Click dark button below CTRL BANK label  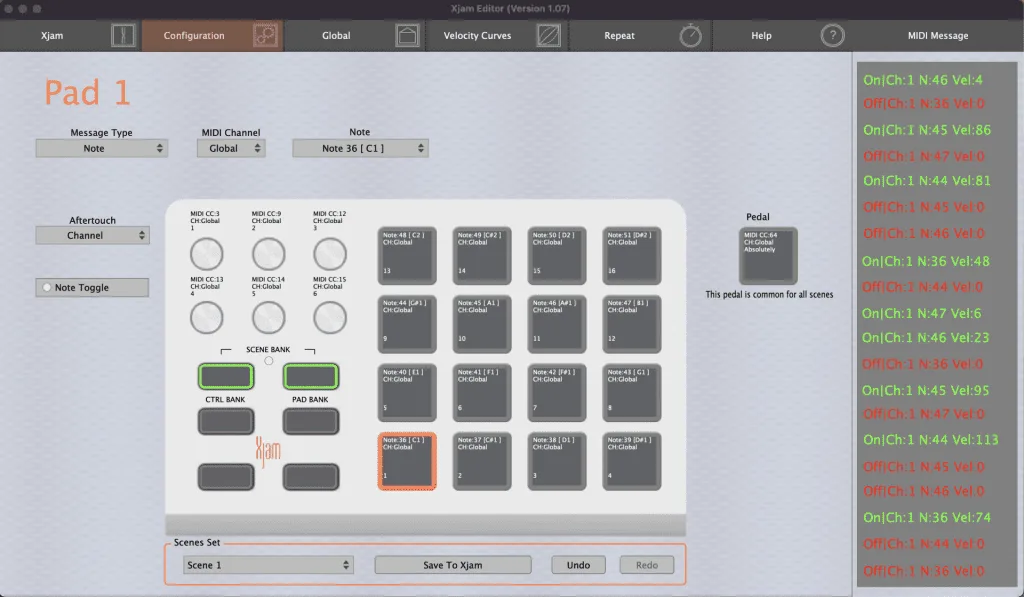226,421
